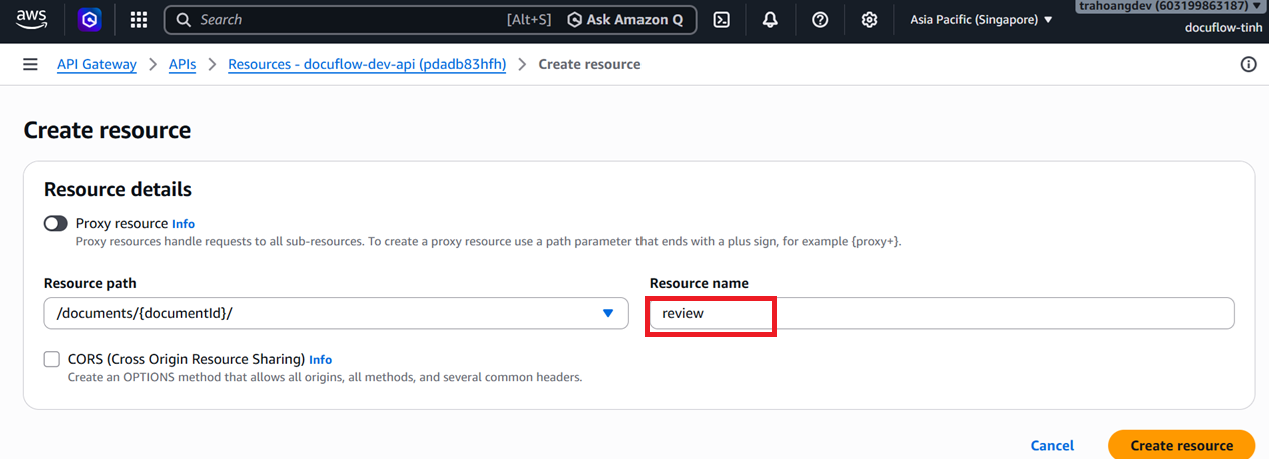Image resolution: width=1269 pixels, height=459 pixels.
Task: Open Resources - docuflow-dev-api breadcrumb
Action: 367,64
